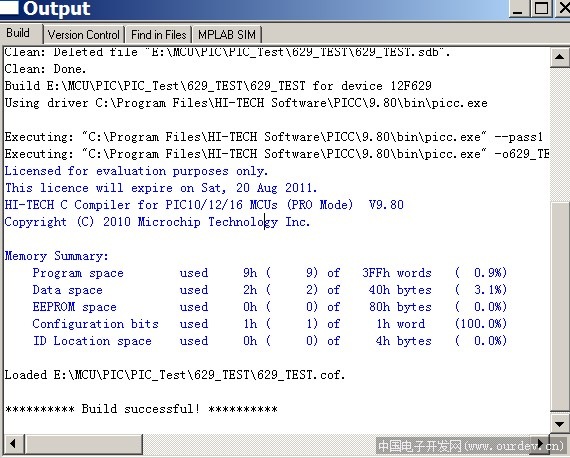Image resolution: width=570 pixels, height=458 pixels.
Task: Click the Output window title bar icon
Action: click(x=9, y=7)
